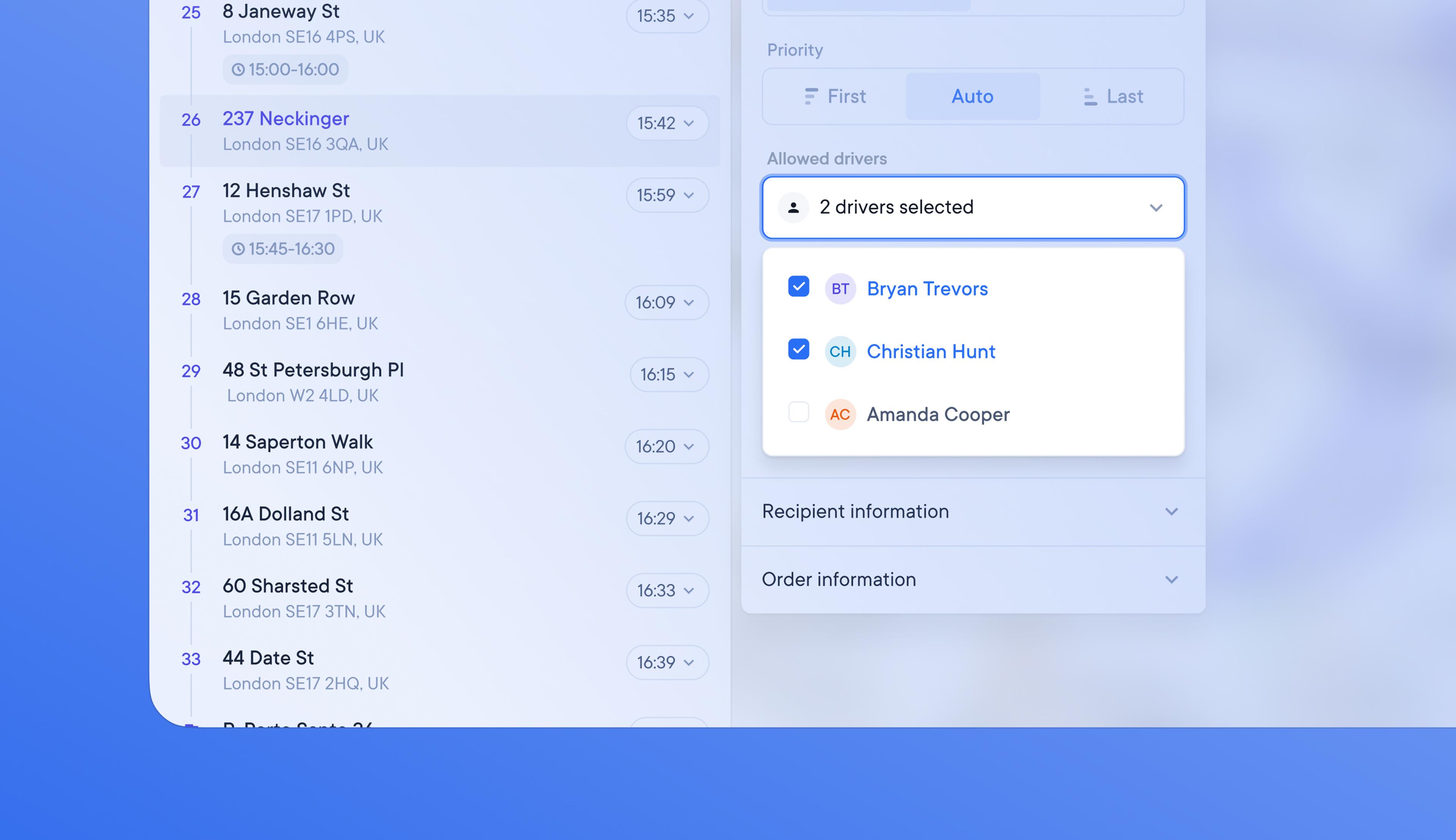This screenshot has height=840, width=1456.
Task: Collapse the 2 drivers selected dropdown
Action: (1155, 208)
